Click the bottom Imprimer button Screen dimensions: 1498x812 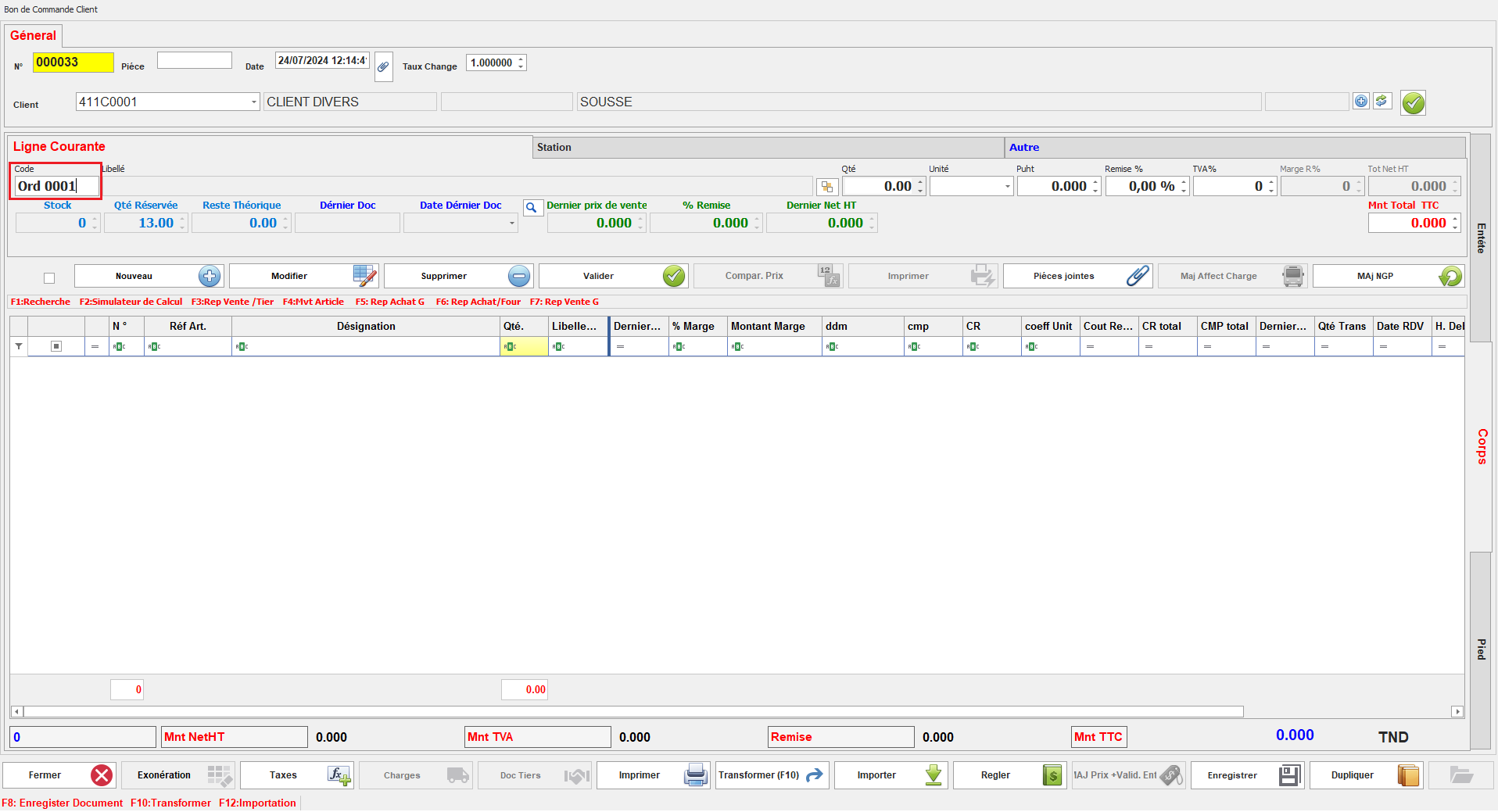(654, 775)
